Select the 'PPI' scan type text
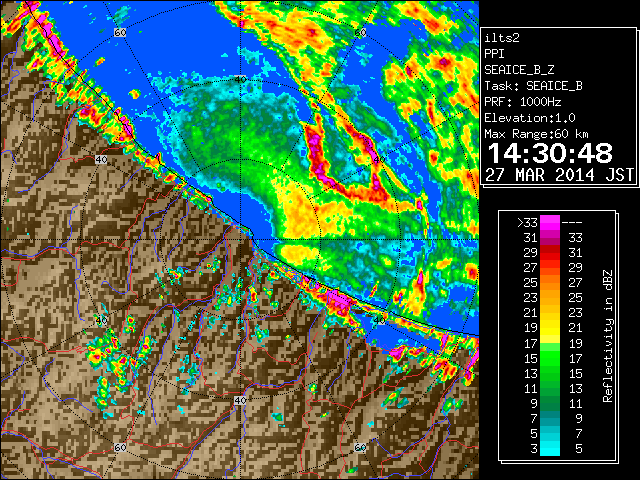 pos(494,54)
